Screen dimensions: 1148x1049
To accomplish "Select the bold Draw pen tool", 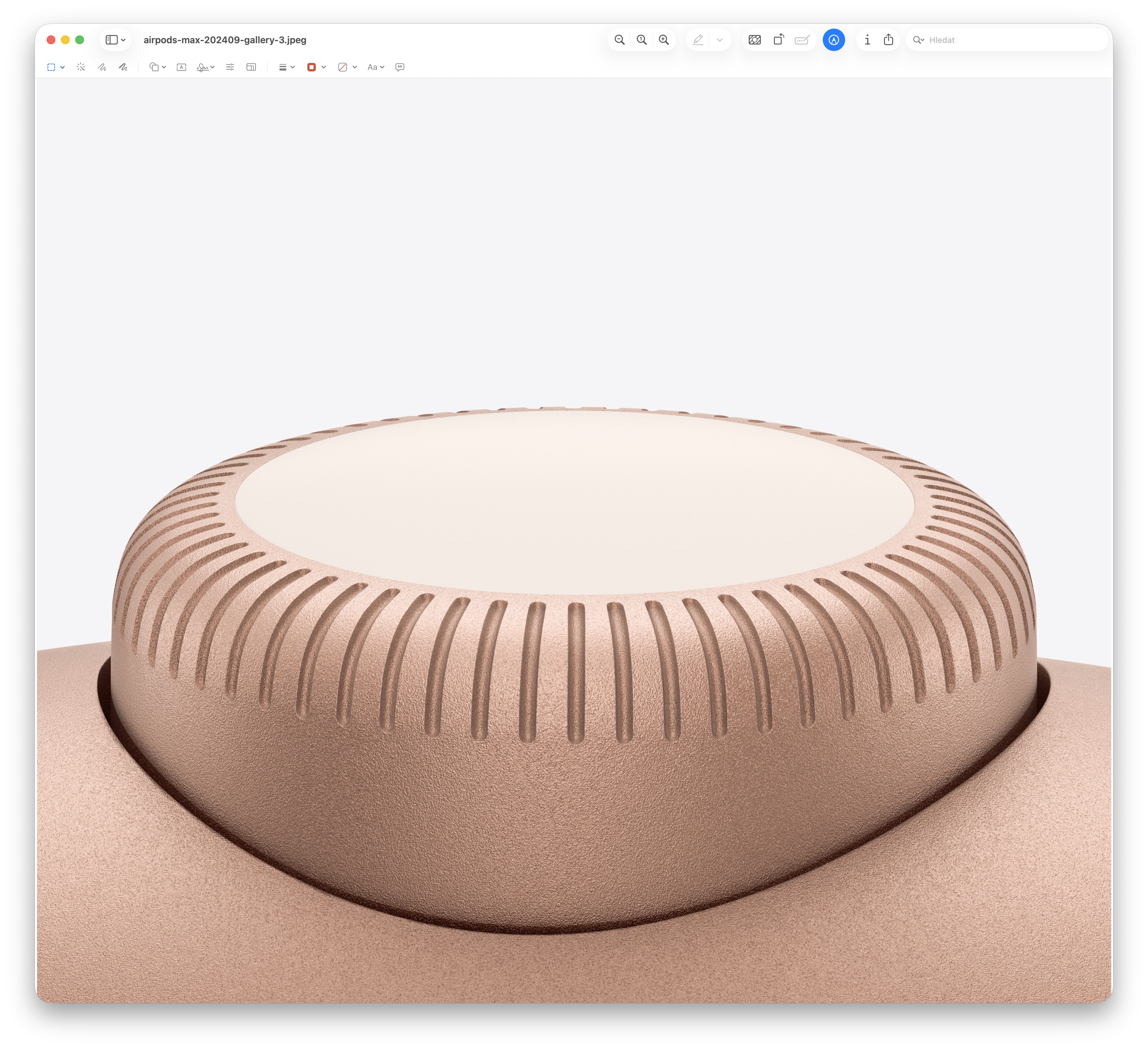I will point(123,67).
